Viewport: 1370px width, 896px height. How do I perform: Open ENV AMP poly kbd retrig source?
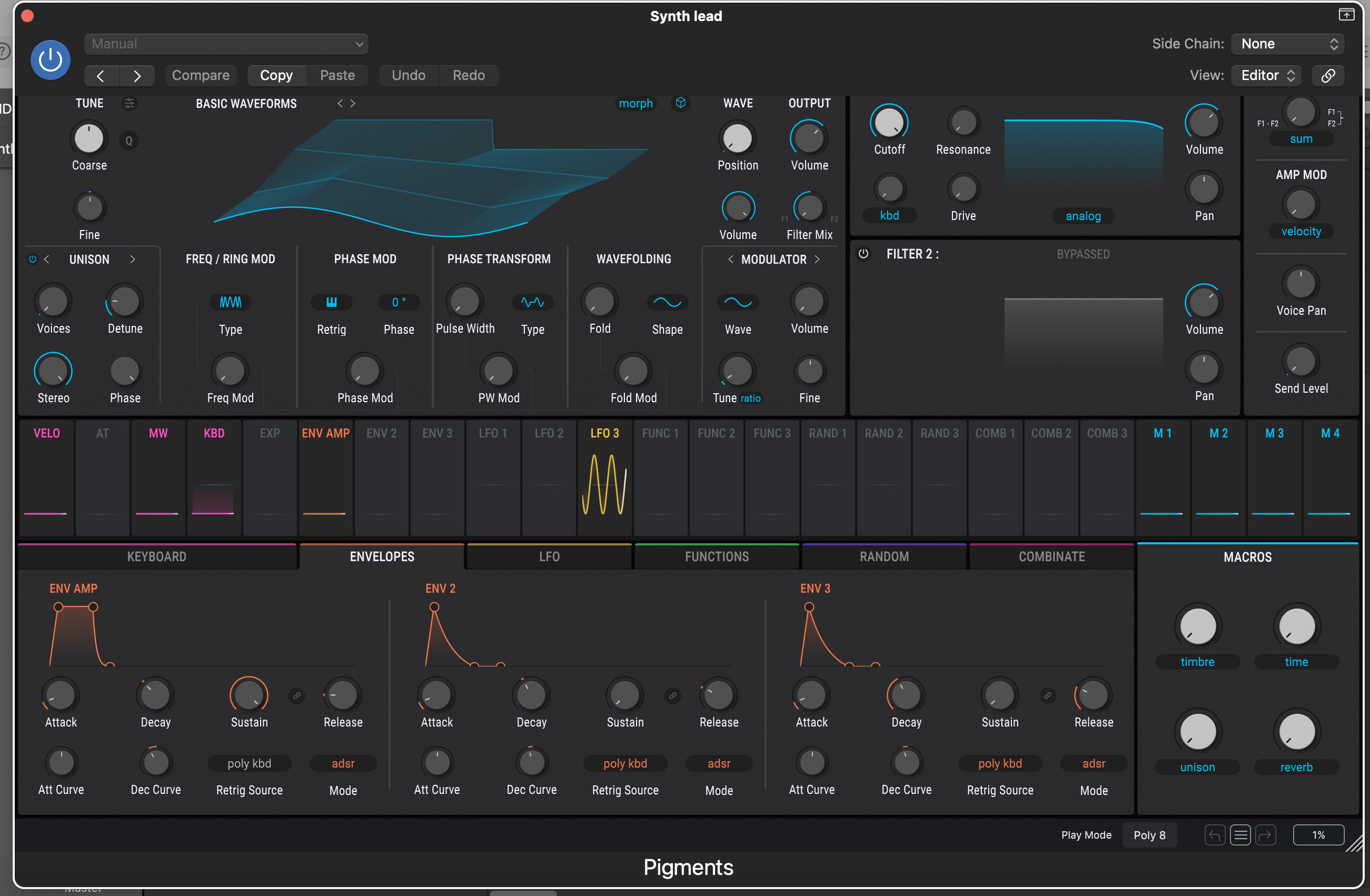(249, 764)
